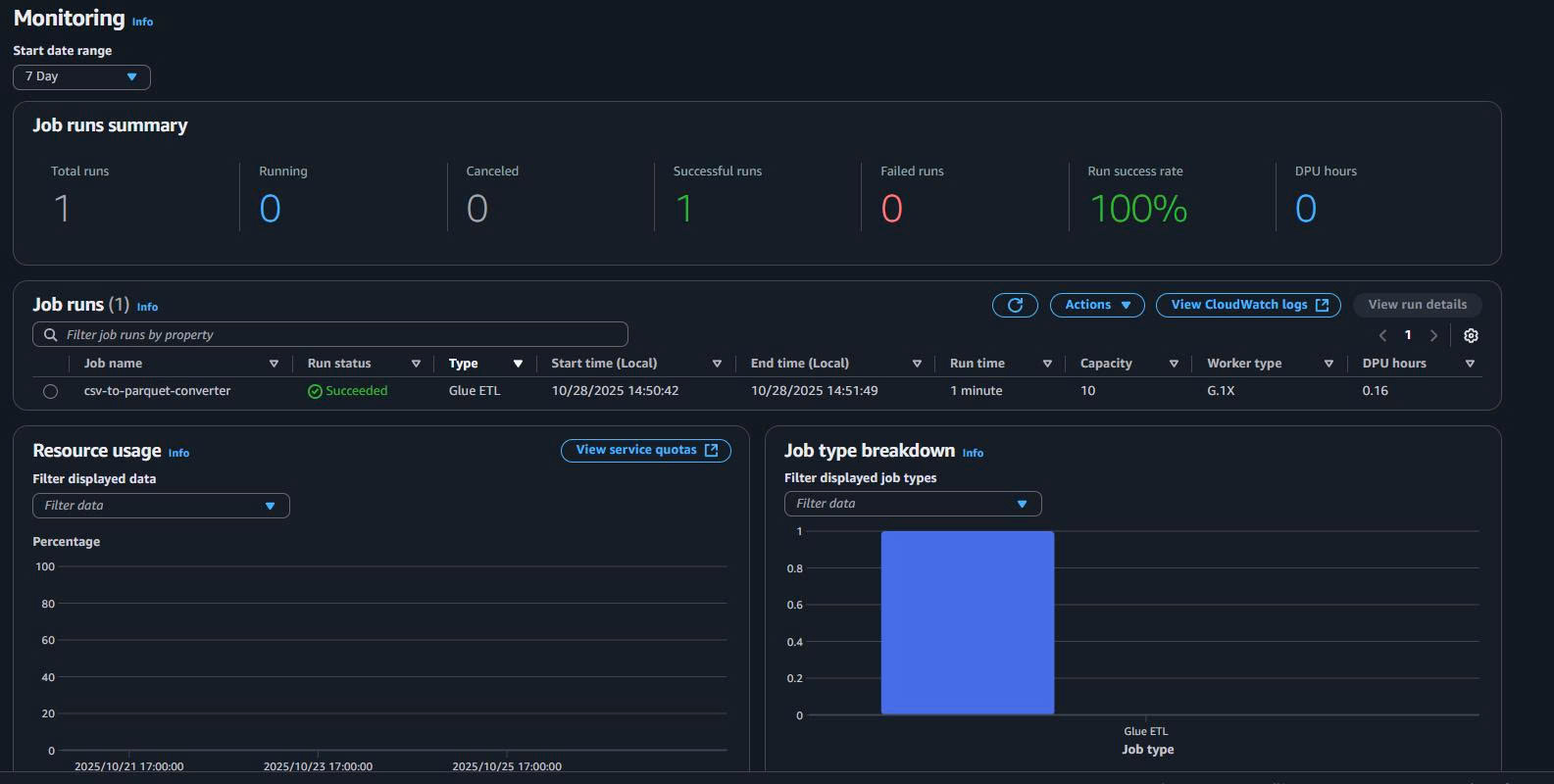Click the refresh job runs icon button
The width and height of the screenshot is (1554, 784).
tap(1015, 305)
